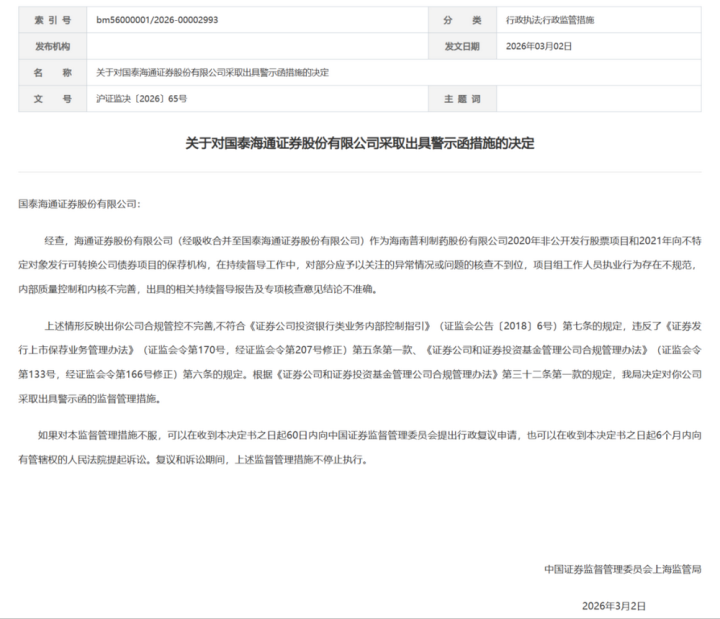Select document number 沪证监决〔2026〕65号
720x619 pixels.
coord(141,98)
